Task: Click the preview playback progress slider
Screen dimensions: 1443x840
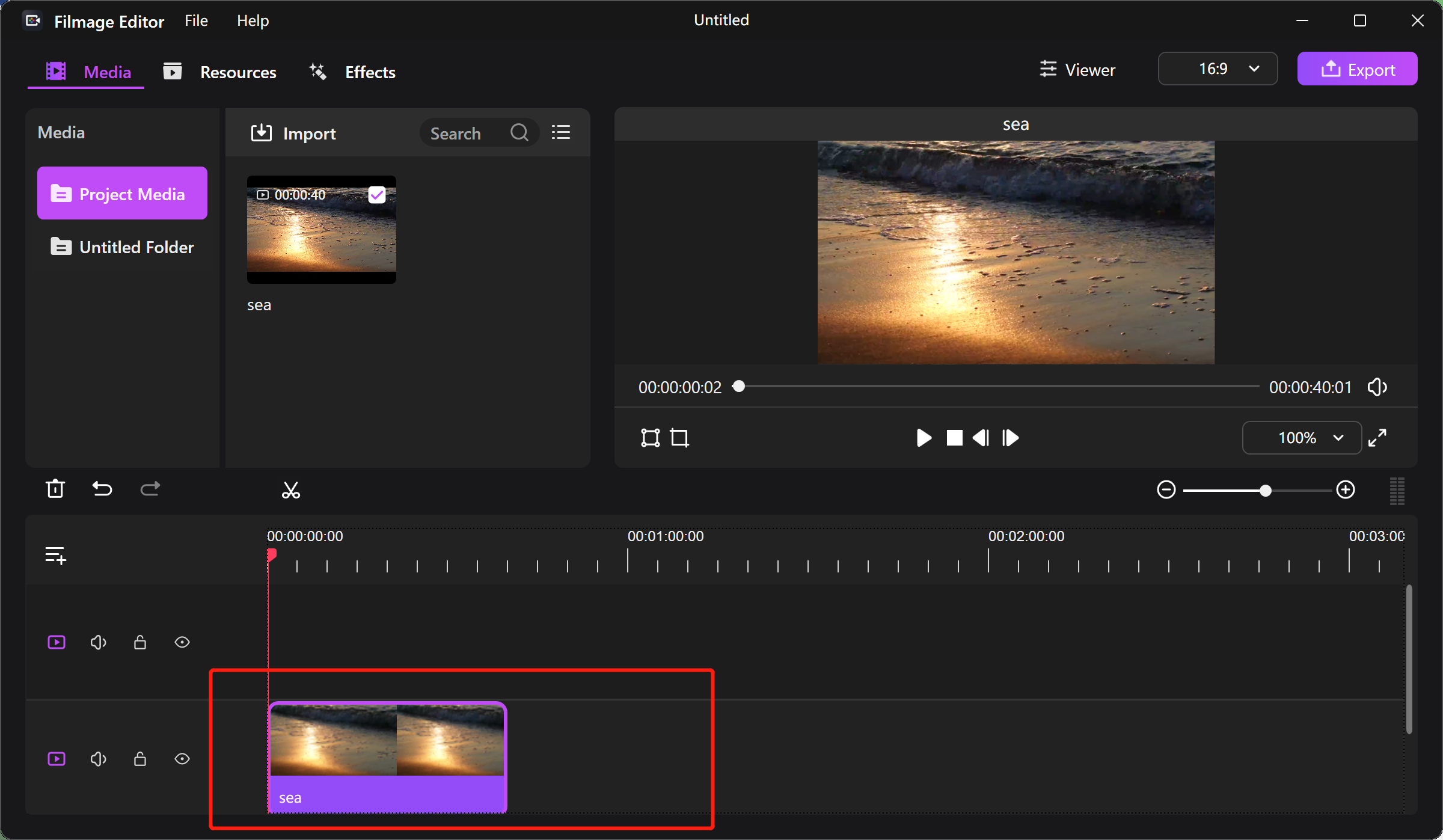Action: point(995,386)
